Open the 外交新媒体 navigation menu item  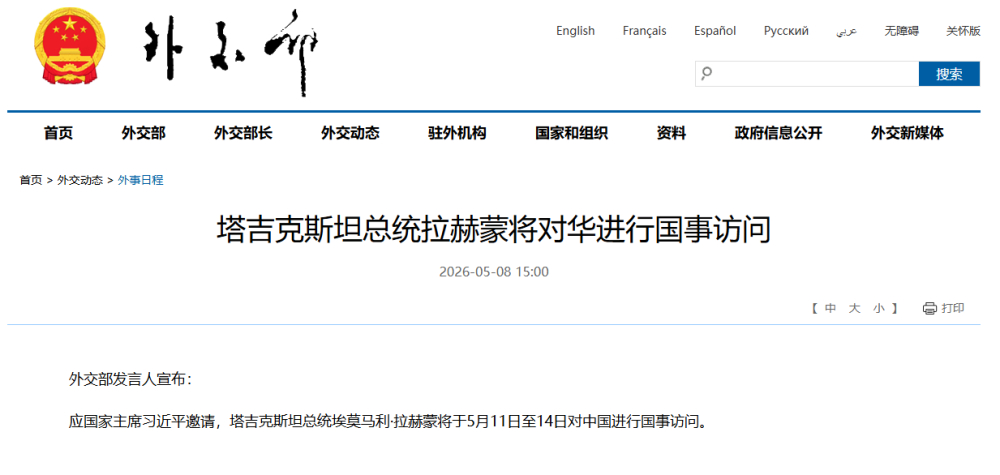[908, 133]
